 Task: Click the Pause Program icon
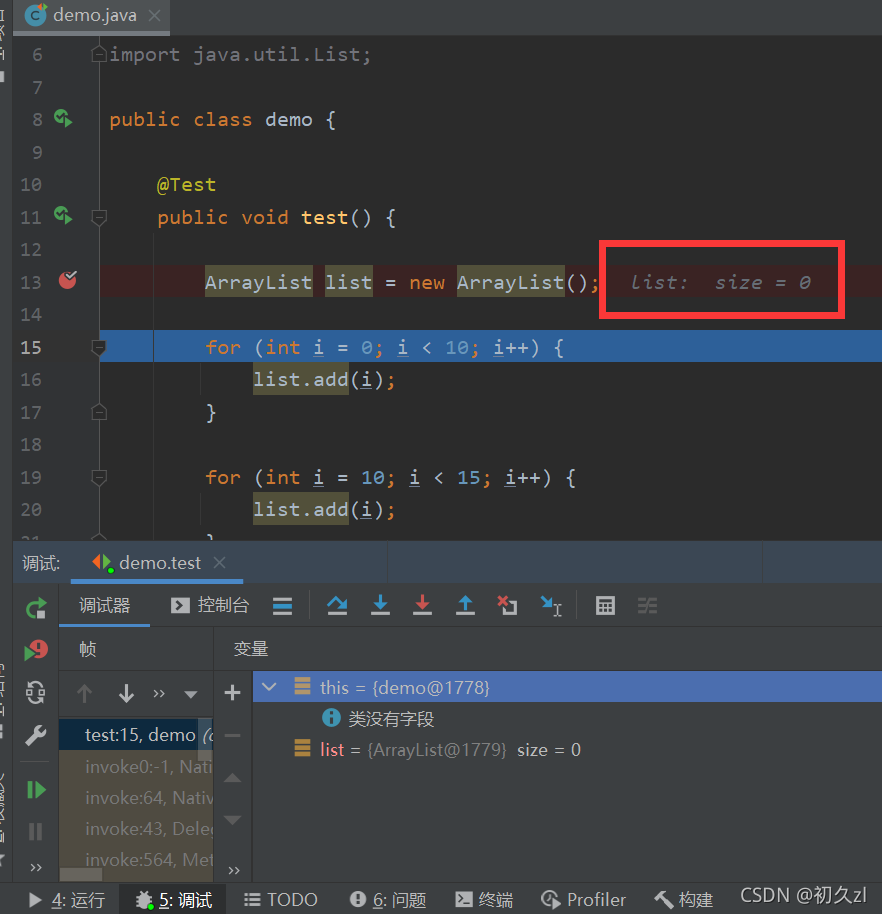[x=36, y=831]
